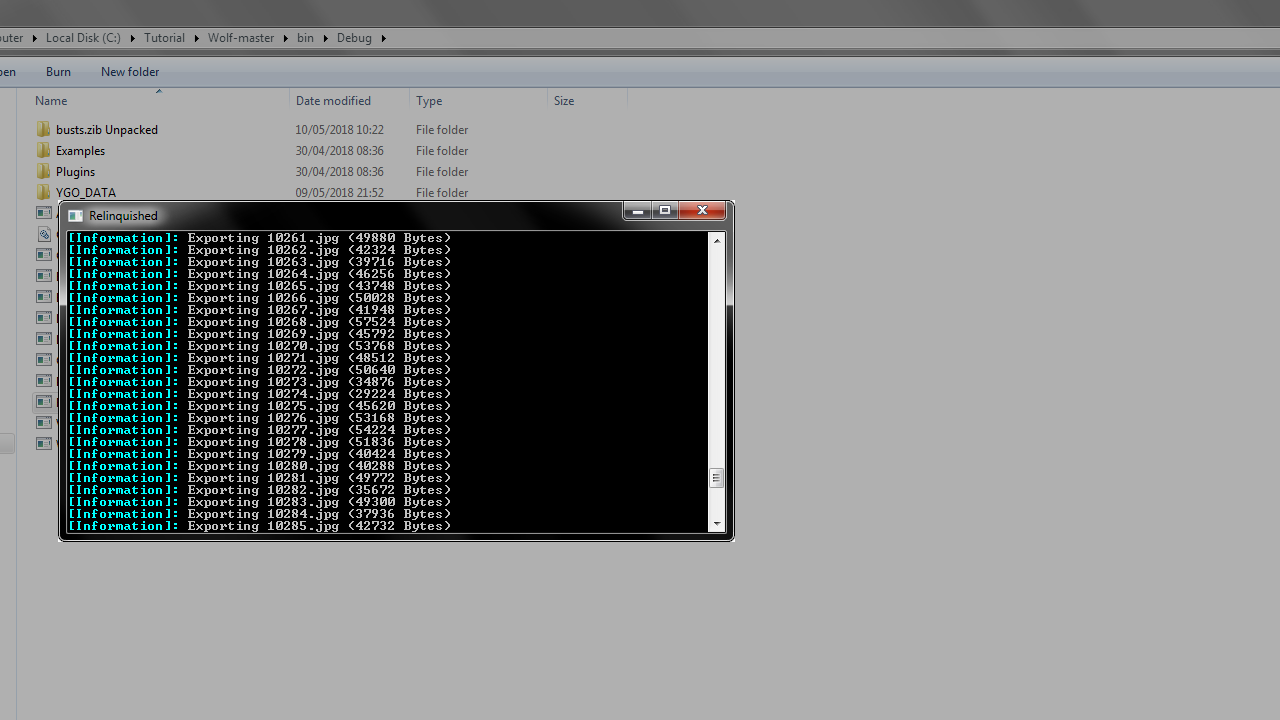Navigate to Wolf-master breadcrumb
The height and width of the screenshot is (720, 1280).
(241, 38)
